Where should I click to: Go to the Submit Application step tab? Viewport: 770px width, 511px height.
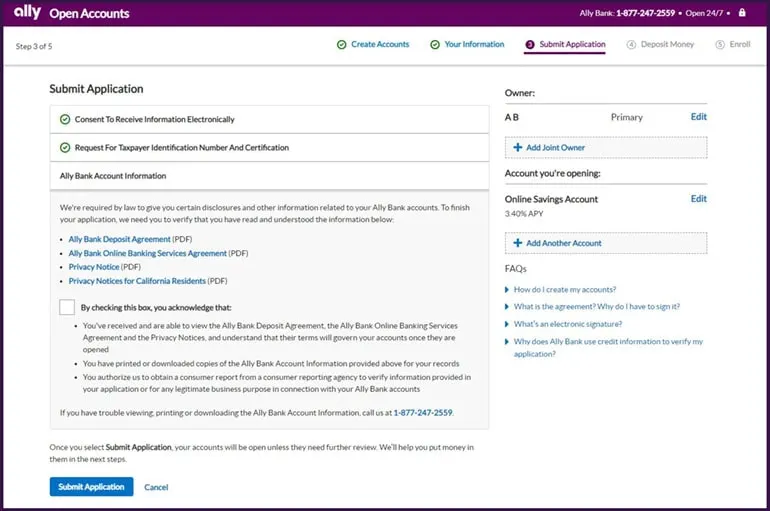[x=571, y=45]
